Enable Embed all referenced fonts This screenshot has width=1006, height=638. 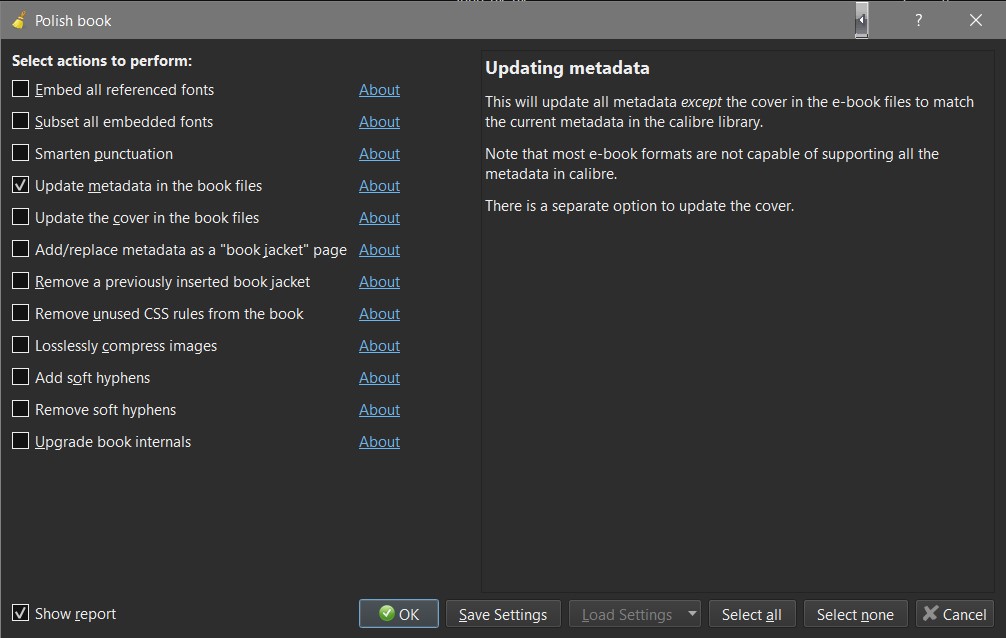(x=21, y=89)
